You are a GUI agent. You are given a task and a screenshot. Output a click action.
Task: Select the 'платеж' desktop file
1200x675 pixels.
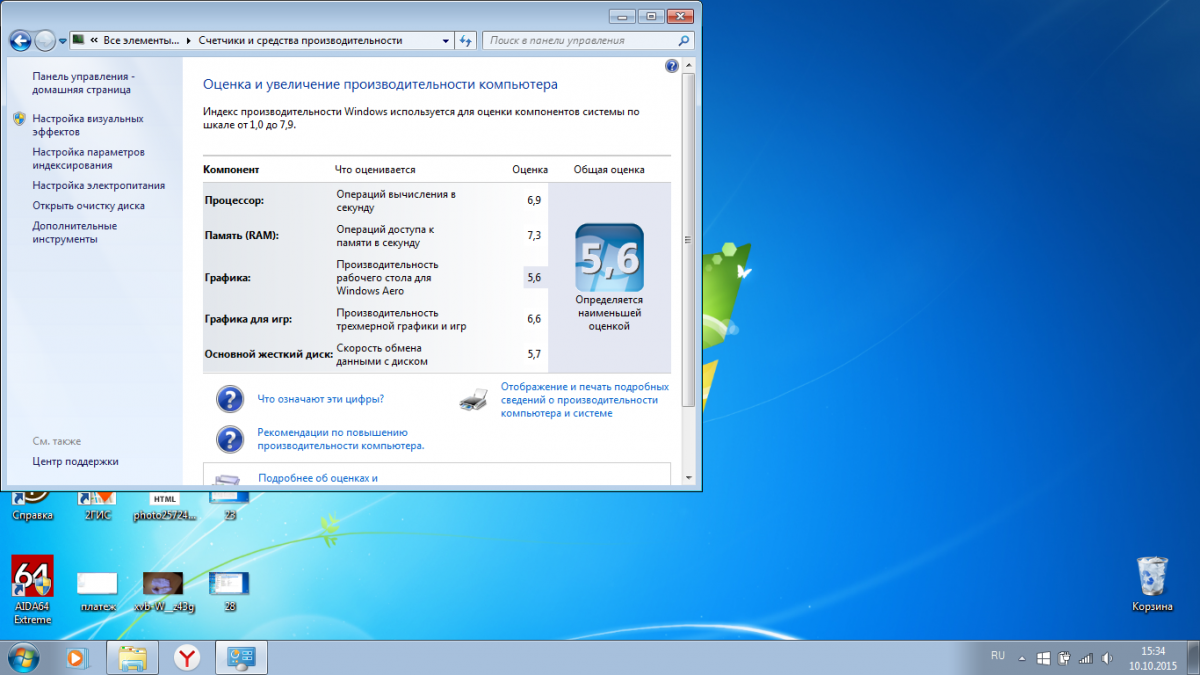[98, 590]
